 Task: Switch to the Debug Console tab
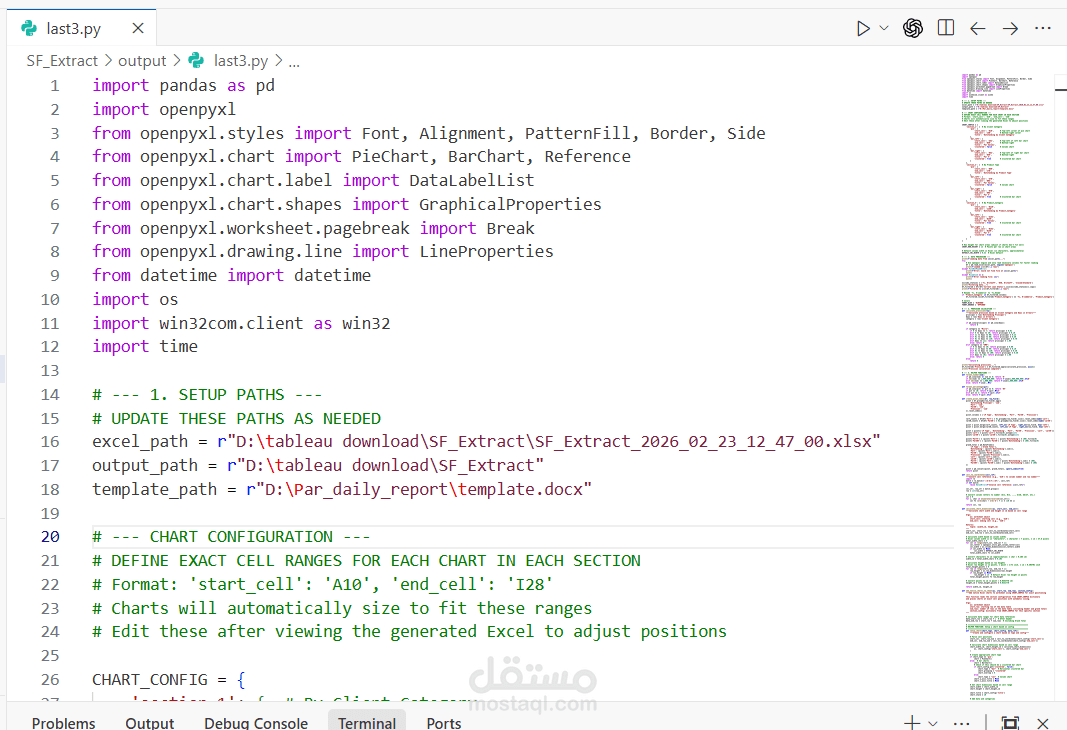pyautogui.click(x=256, y=723)
